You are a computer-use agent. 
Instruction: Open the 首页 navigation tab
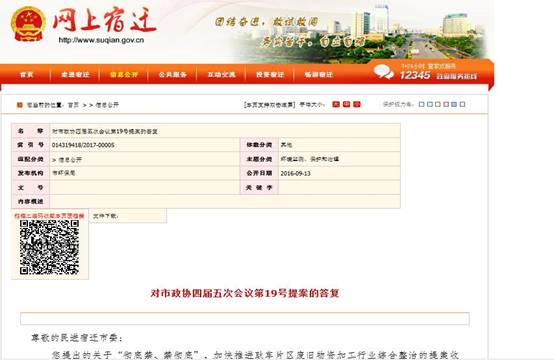click(26, 75)
